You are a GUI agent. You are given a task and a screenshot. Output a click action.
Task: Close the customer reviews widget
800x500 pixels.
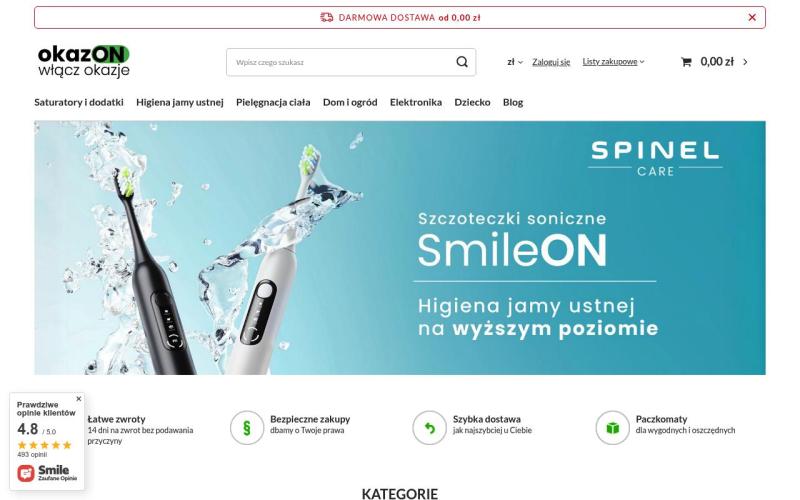pyautogui.click(x=79, y=398)
